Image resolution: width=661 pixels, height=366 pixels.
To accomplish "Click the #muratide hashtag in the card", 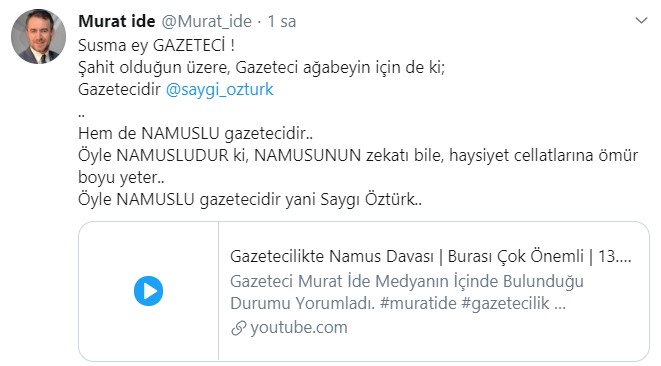I will [418, 303].
